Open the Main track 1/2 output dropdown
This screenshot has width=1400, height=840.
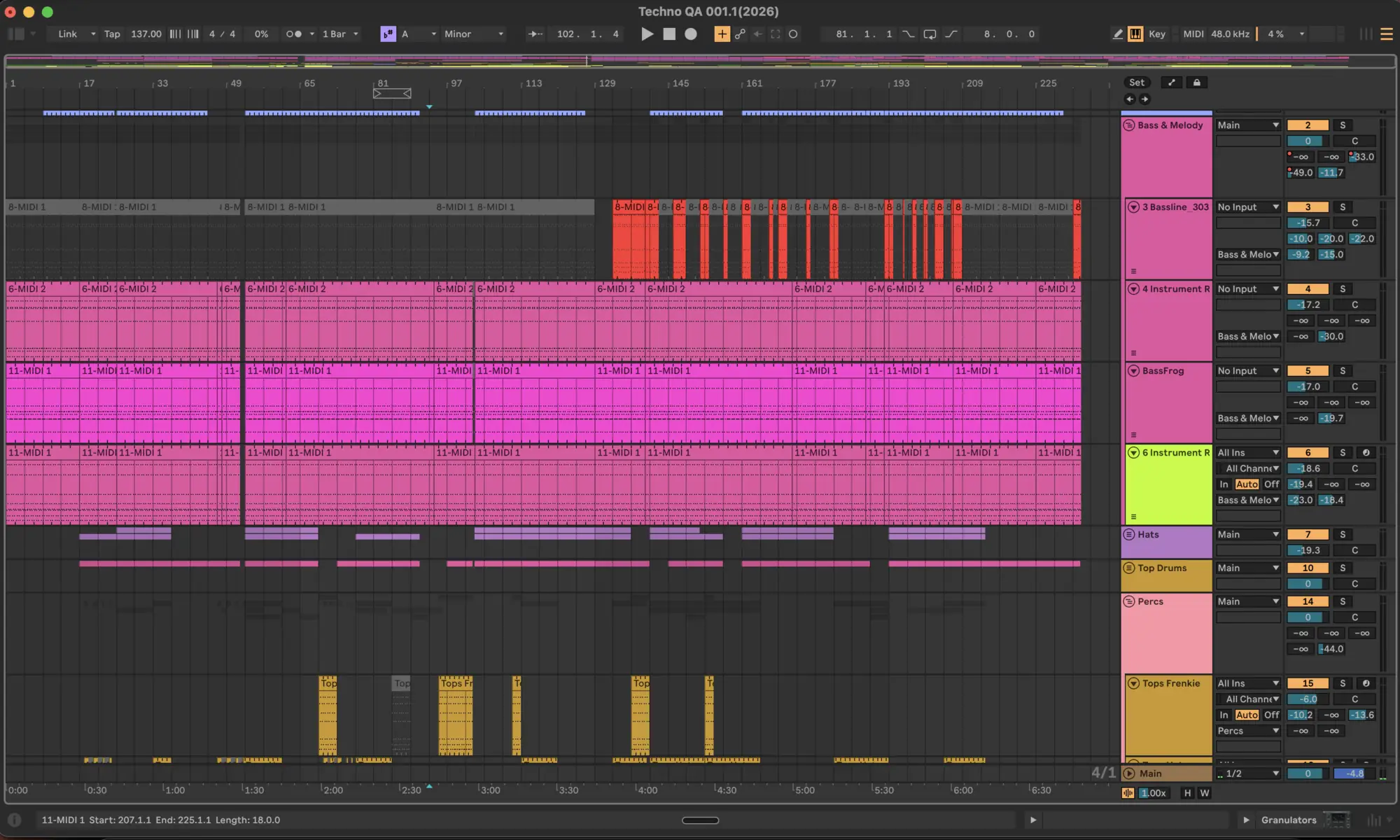pyautogui.click(x=1248, y=773)
